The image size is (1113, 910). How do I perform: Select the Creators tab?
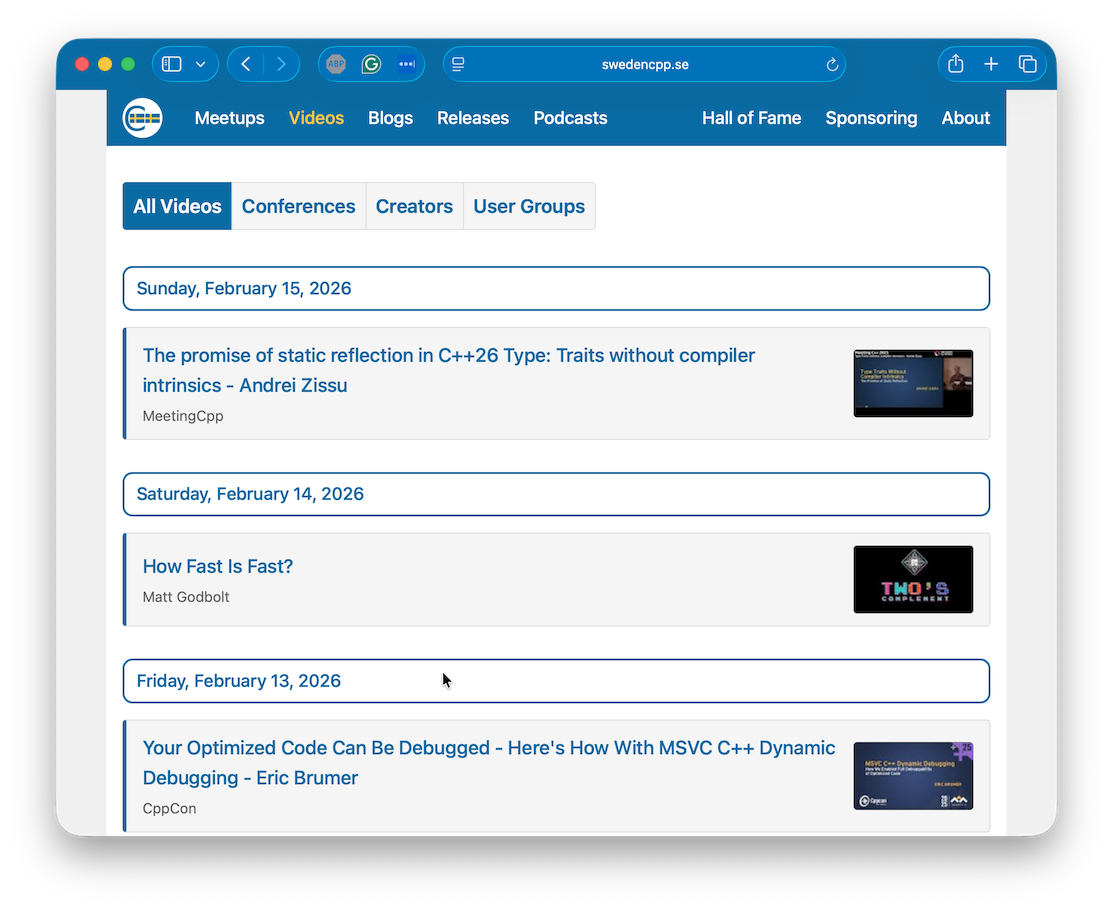pos(414,206)
